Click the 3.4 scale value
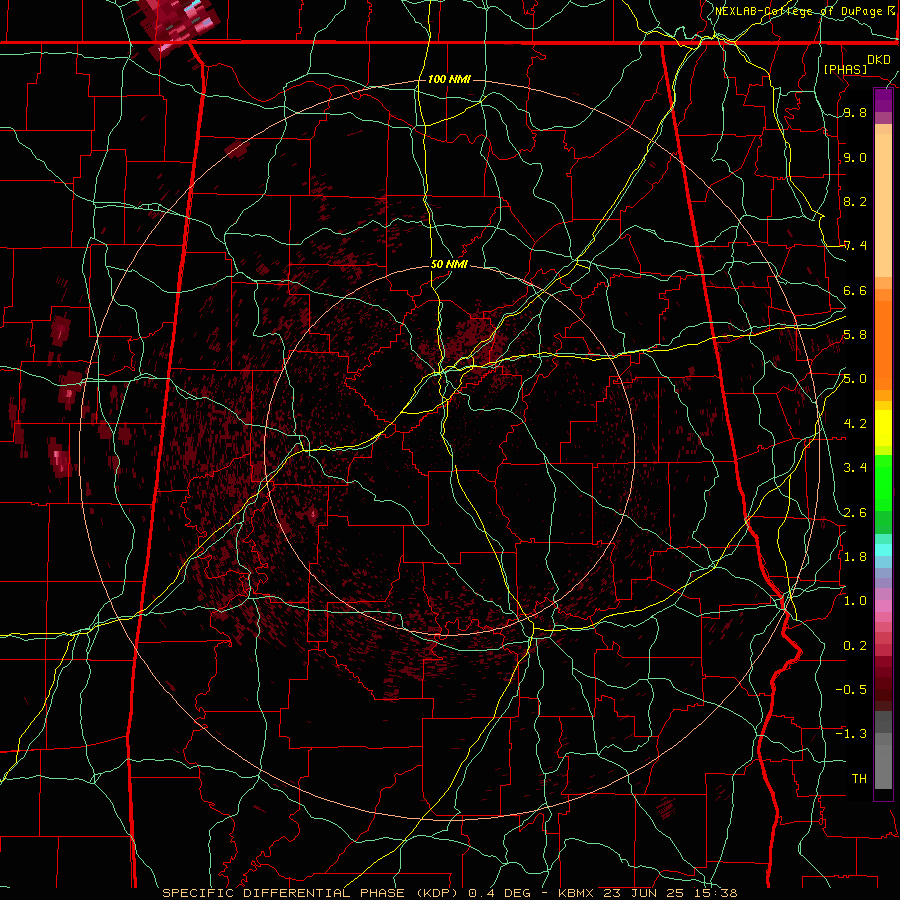The height and width of the screenshot is (900, 900). [855, 468]
